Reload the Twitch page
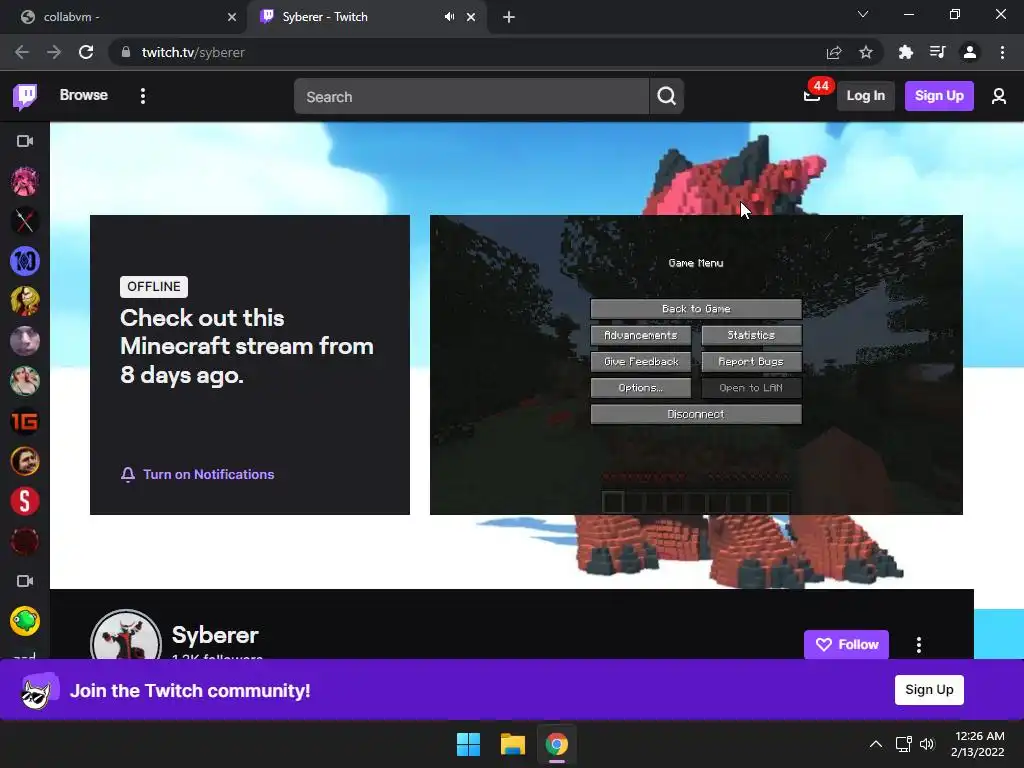 [x=86, y=52]
